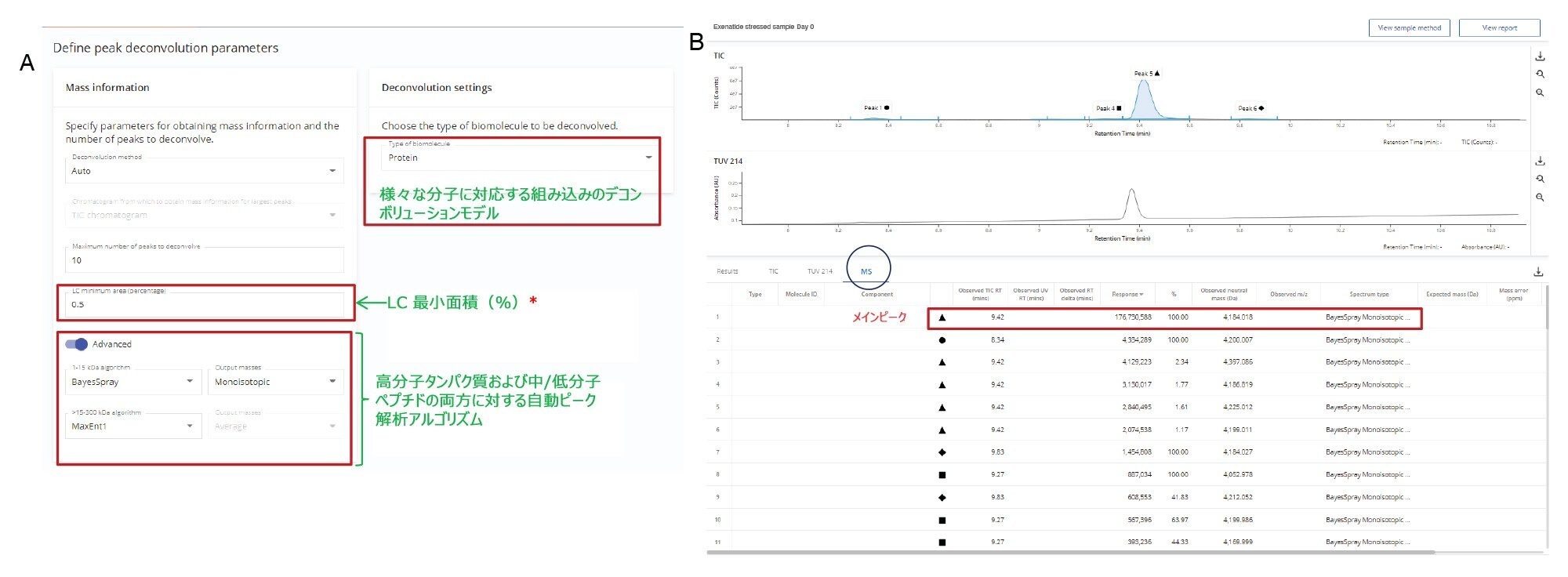Click the Observed neutral mass column header

[x=1223, y=294]
